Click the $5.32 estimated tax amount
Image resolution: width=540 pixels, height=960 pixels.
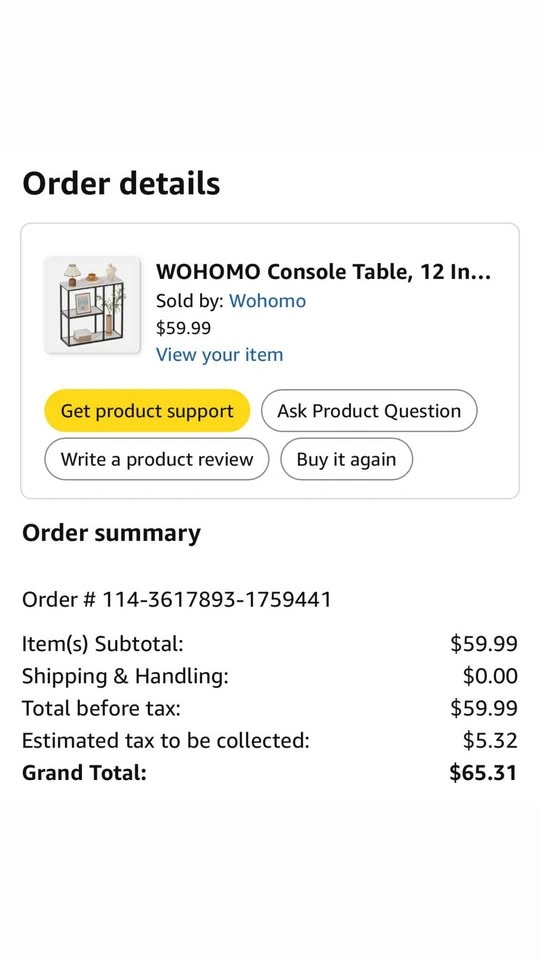pyautogui.click(x=490, y=740)
